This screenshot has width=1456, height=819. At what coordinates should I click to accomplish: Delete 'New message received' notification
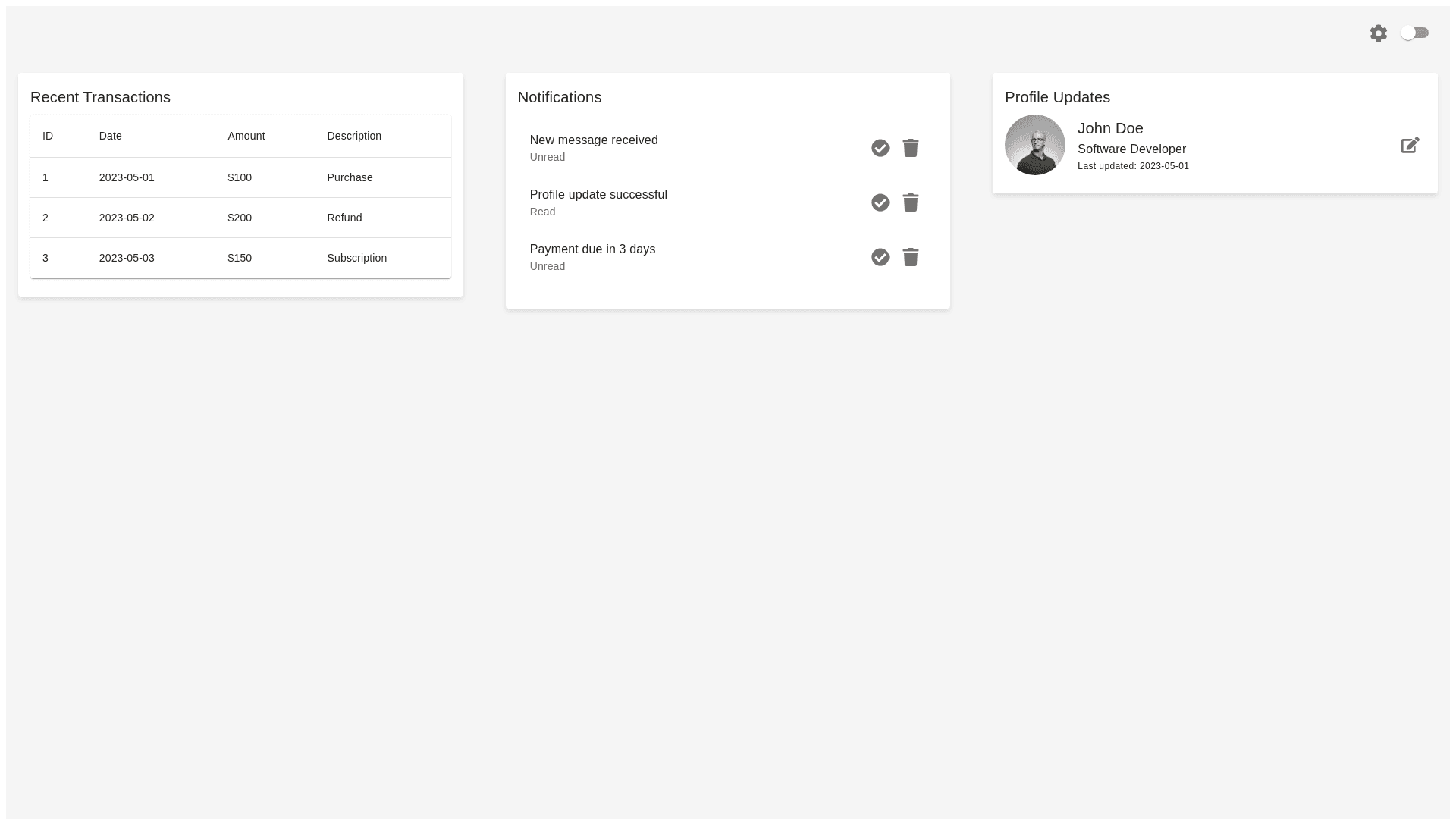910,148
